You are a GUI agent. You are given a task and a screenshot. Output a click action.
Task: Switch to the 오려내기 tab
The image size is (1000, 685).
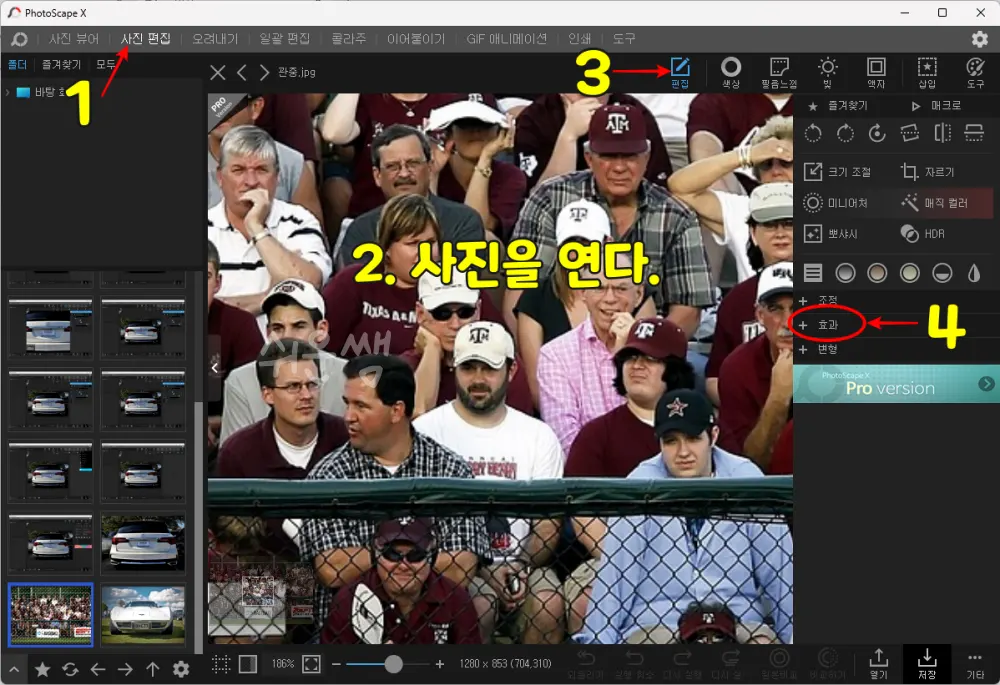coord(215,39)
